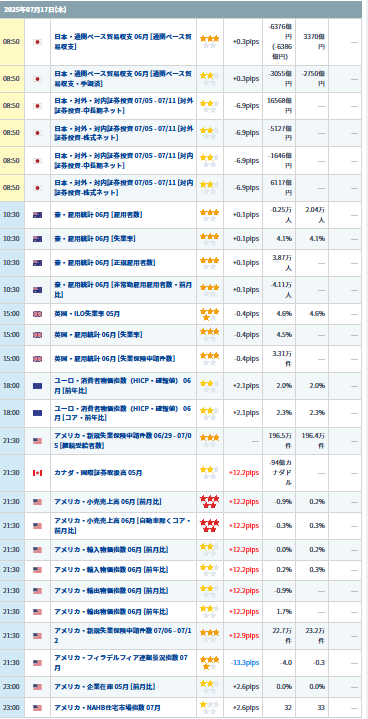Click the Canada flag icon
The image size is (368, 719).
pyautogui.click(x=38, y=473)
